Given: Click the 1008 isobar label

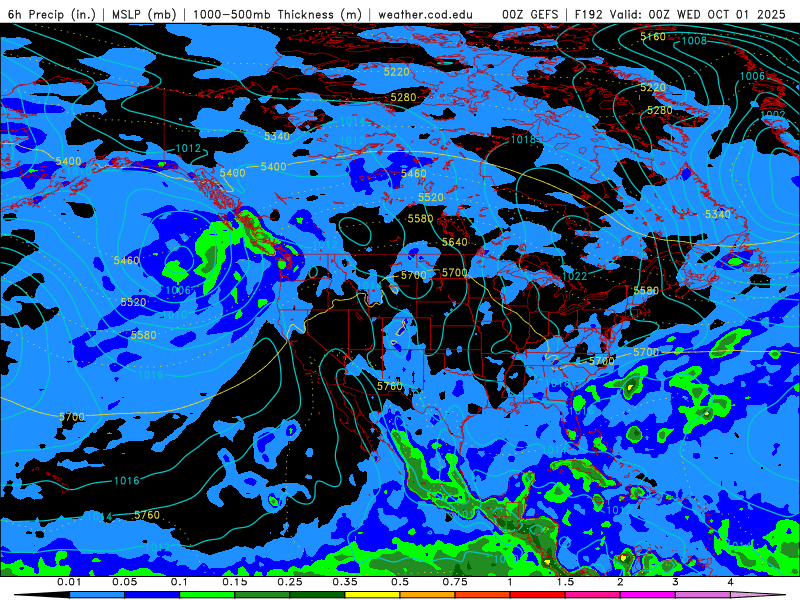Looking at the screenshot, I should pos(694,40).
